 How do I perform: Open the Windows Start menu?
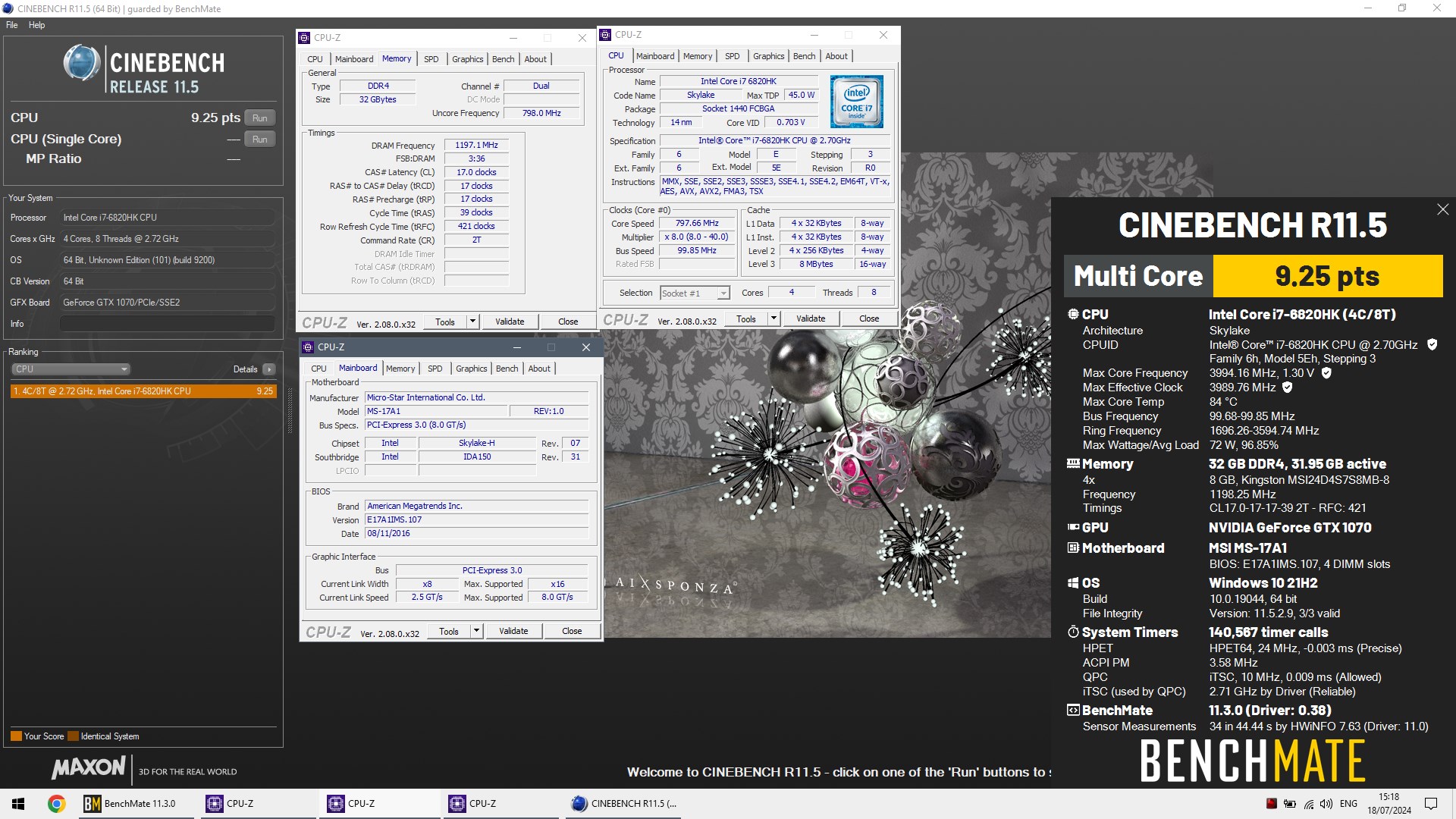click(18, 804)
